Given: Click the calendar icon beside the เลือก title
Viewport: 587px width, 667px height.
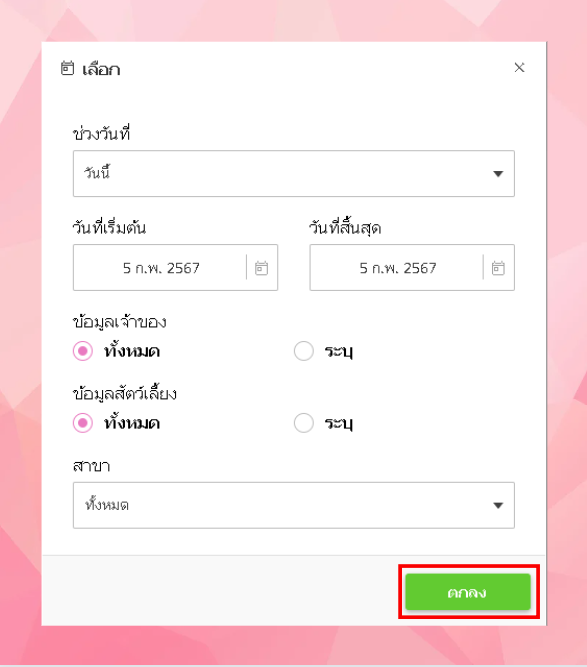Looking at the screenshot, I should tap(67, 68).
